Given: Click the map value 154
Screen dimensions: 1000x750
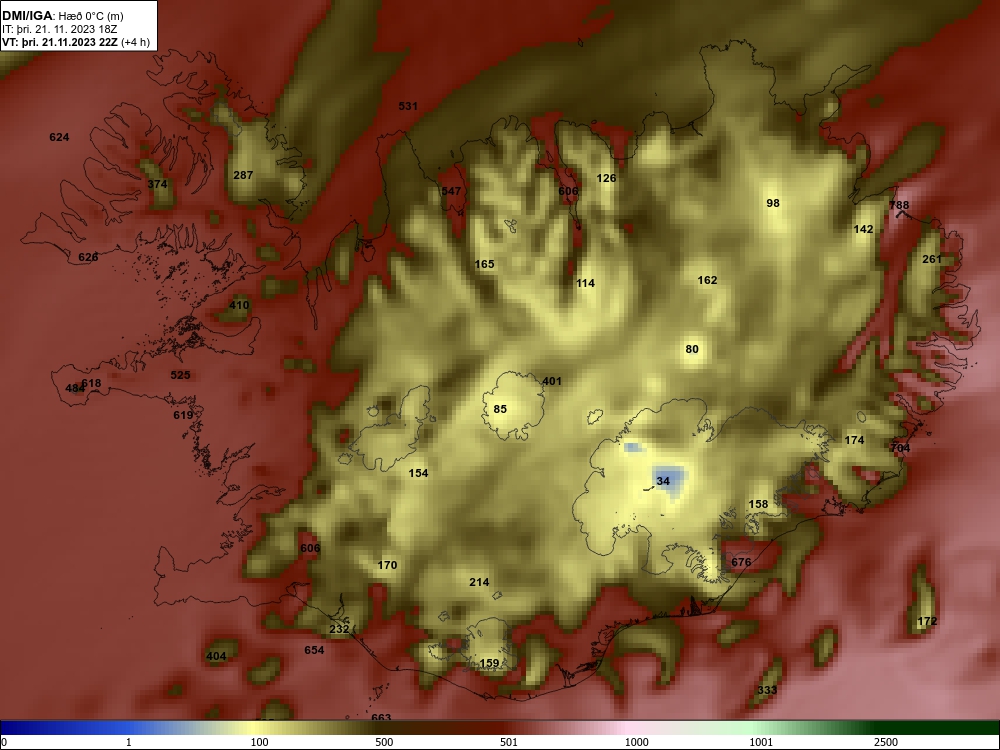Looking at the screenshot, I should pos(418,473).
